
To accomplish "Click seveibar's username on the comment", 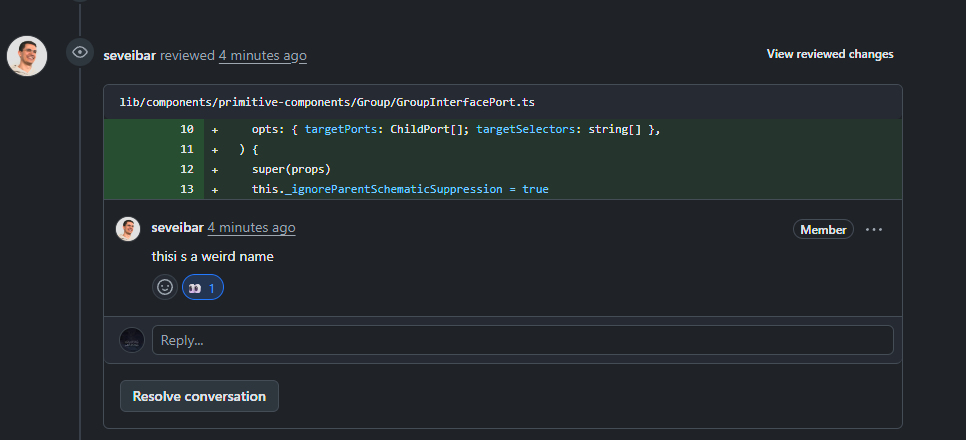I will 177,228.
